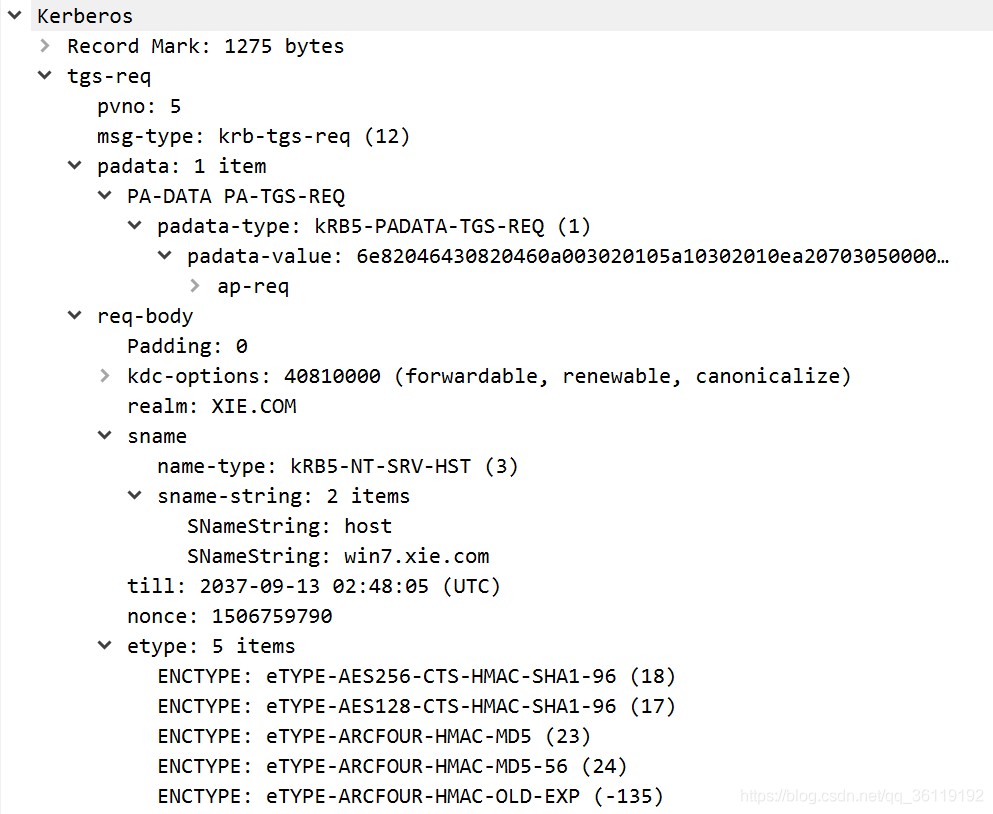The height and width of the screenshot is (814, 993).
Task: Collapse the sname-string: 2 items node
Action: click(134, 495)
